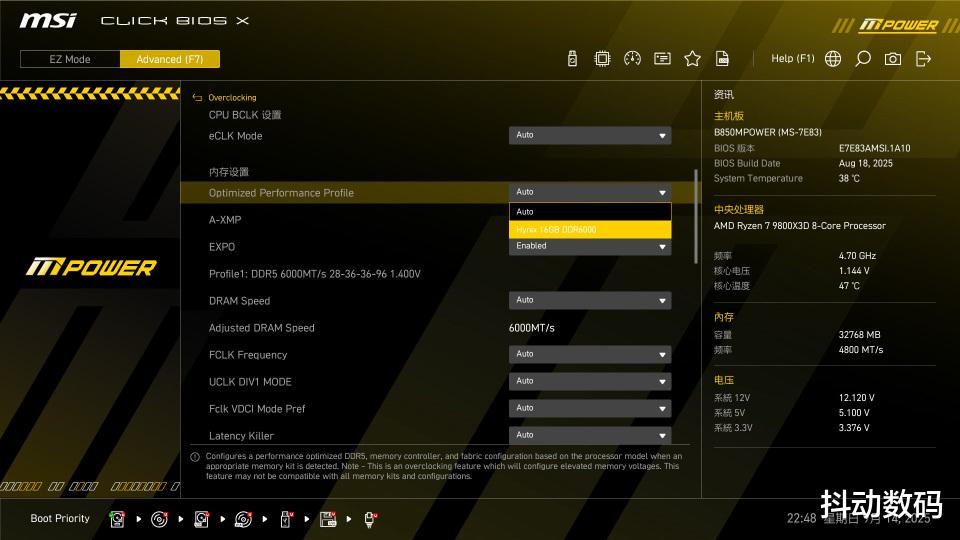Collapse Optimized Performance Profile dropdown
The height and width of the screenshot is (540, 960).
pos(590,192)
